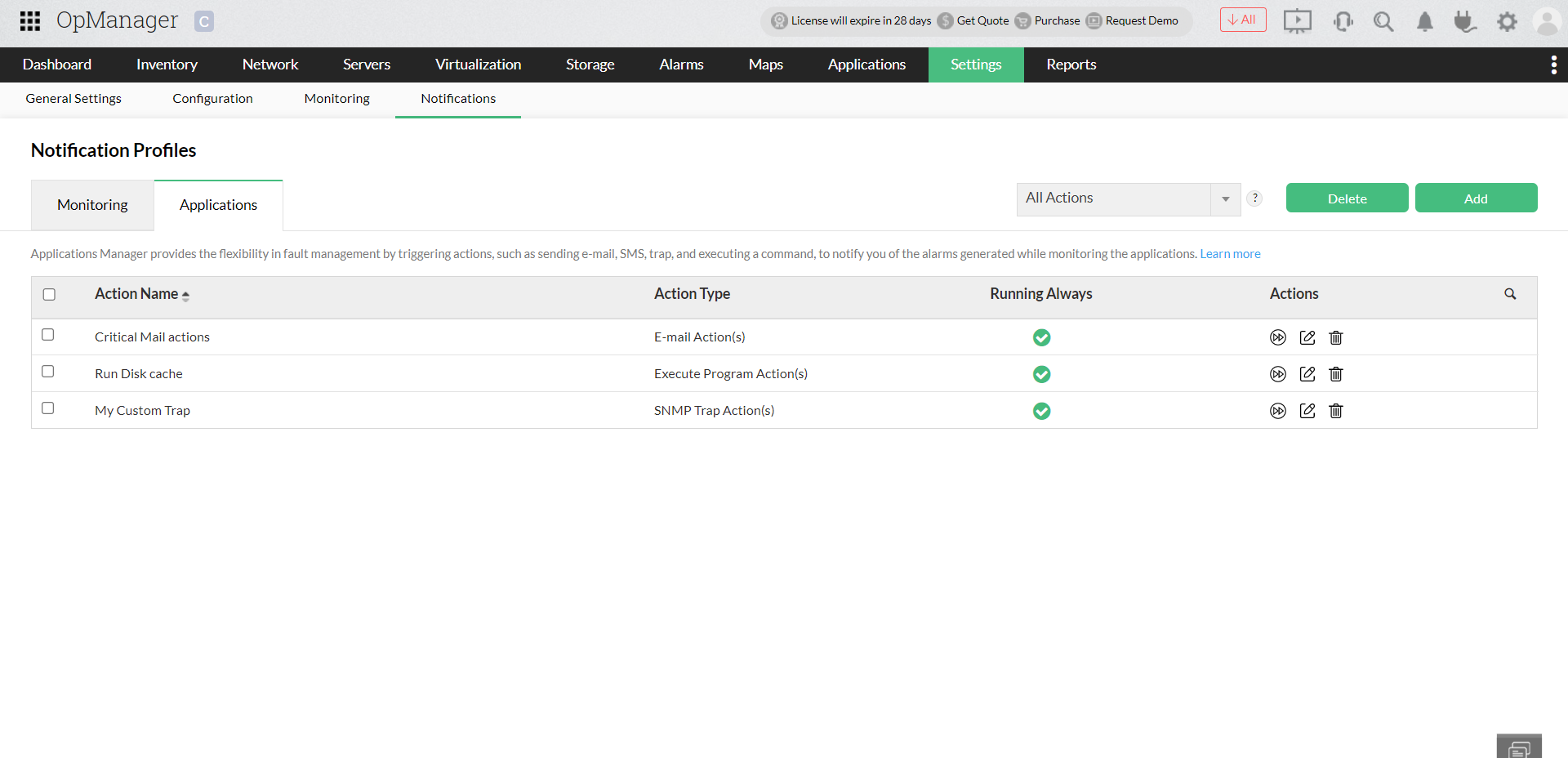Open the apps grid launcher icon

(29, 20)
